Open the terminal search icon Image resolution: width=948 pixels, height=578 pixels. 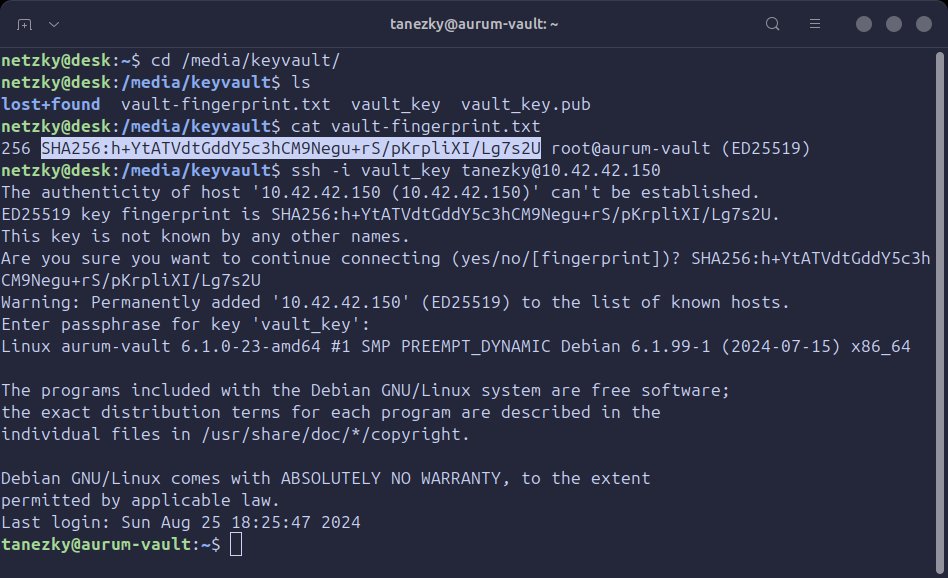(x=772, y=24)
